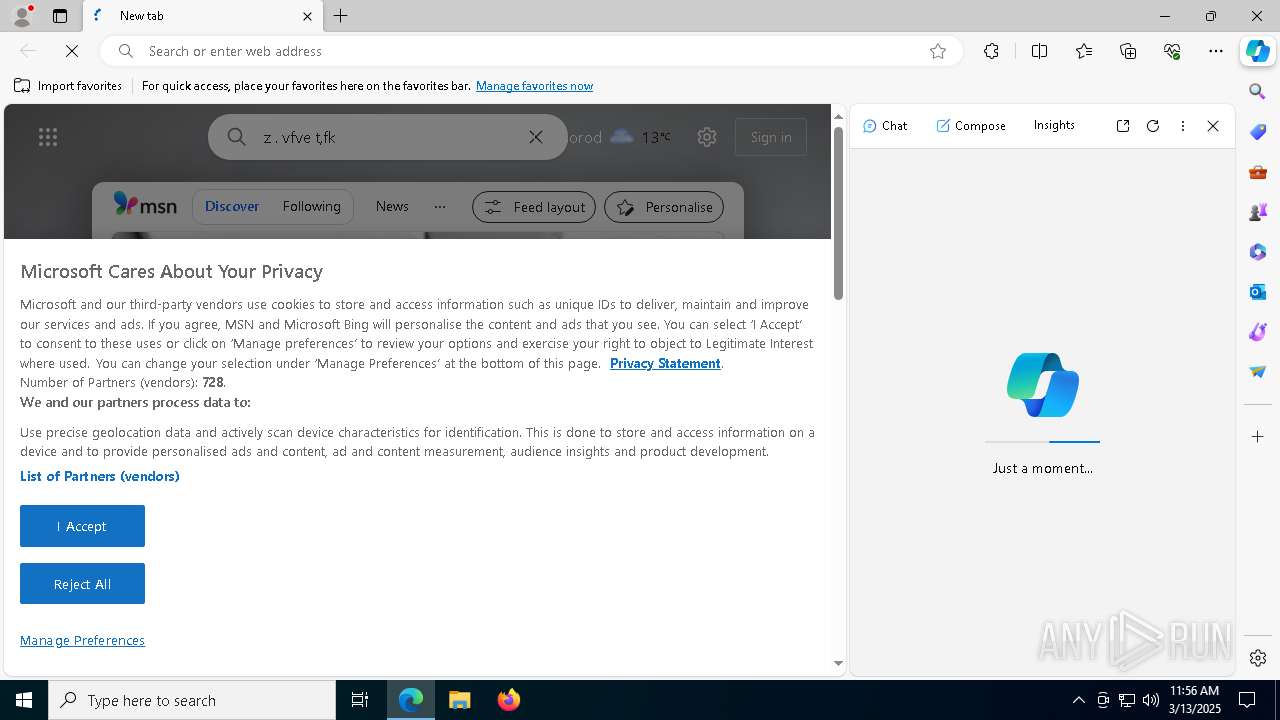Open the News tab
Viewport: 1280px width, 720px height.
[x=392, y=206]
